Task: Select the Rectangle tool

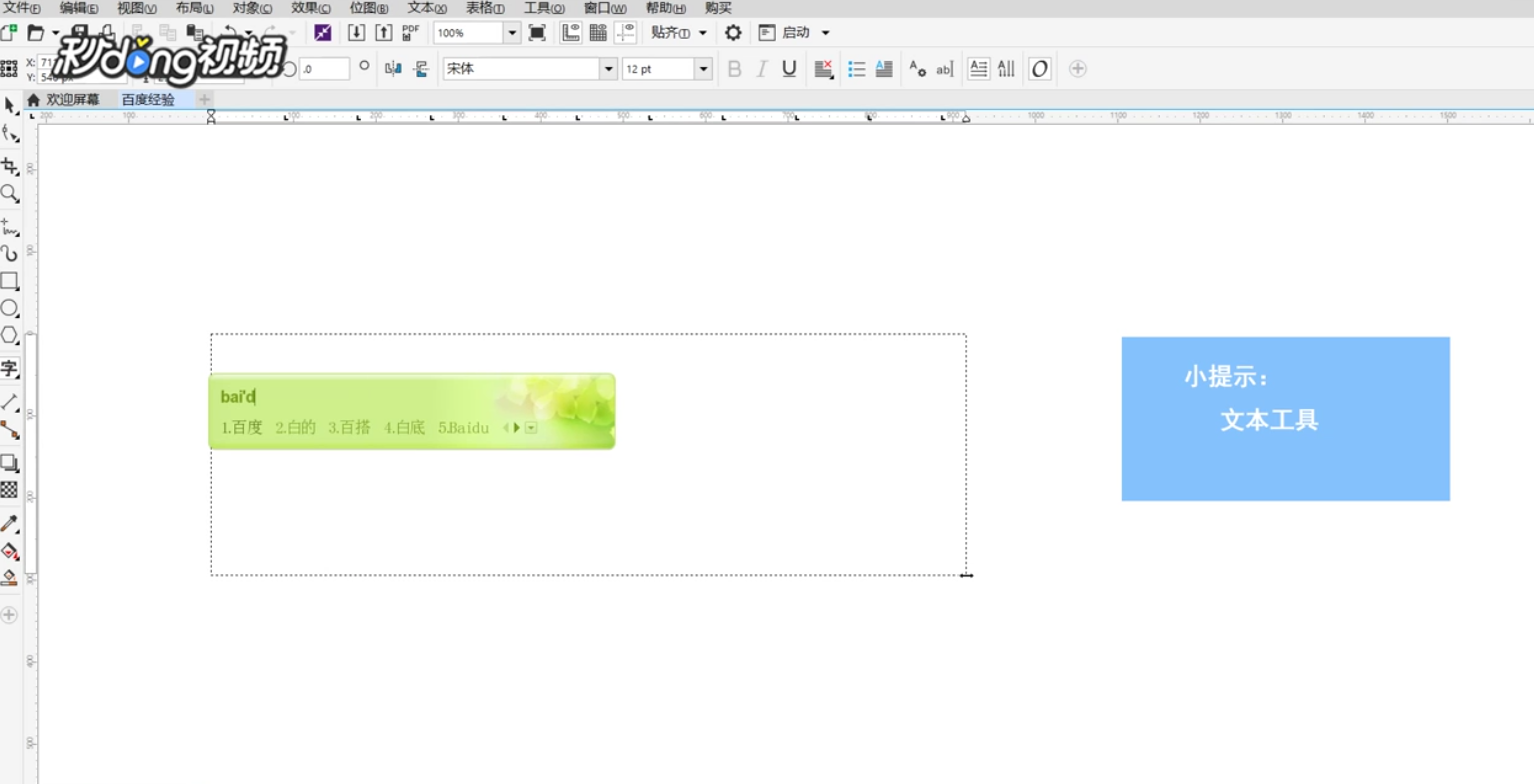Action: pyautogui.click(x=10, y=281)
